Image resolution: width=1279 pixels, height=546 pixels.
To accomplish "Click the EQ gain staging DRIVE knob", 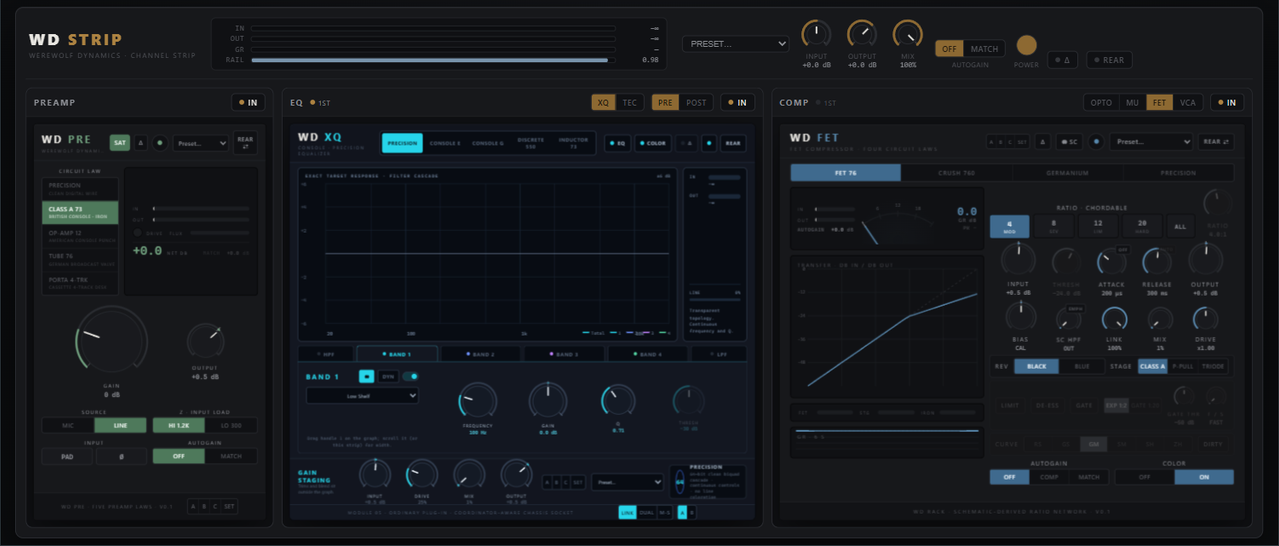I will point(422,474).
